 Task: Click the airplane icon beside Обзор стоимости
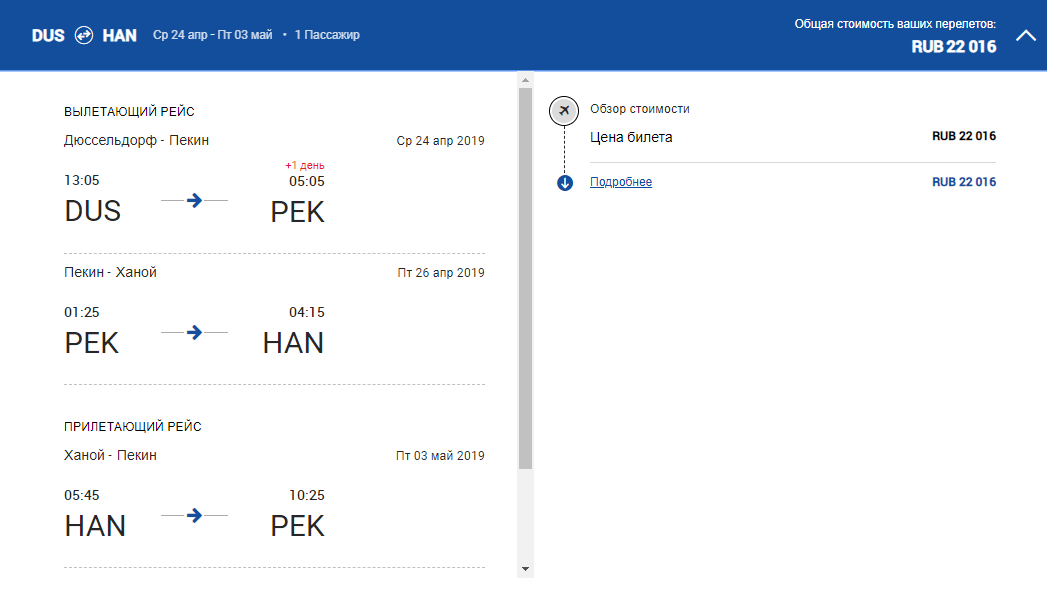(x=564, y=110)
